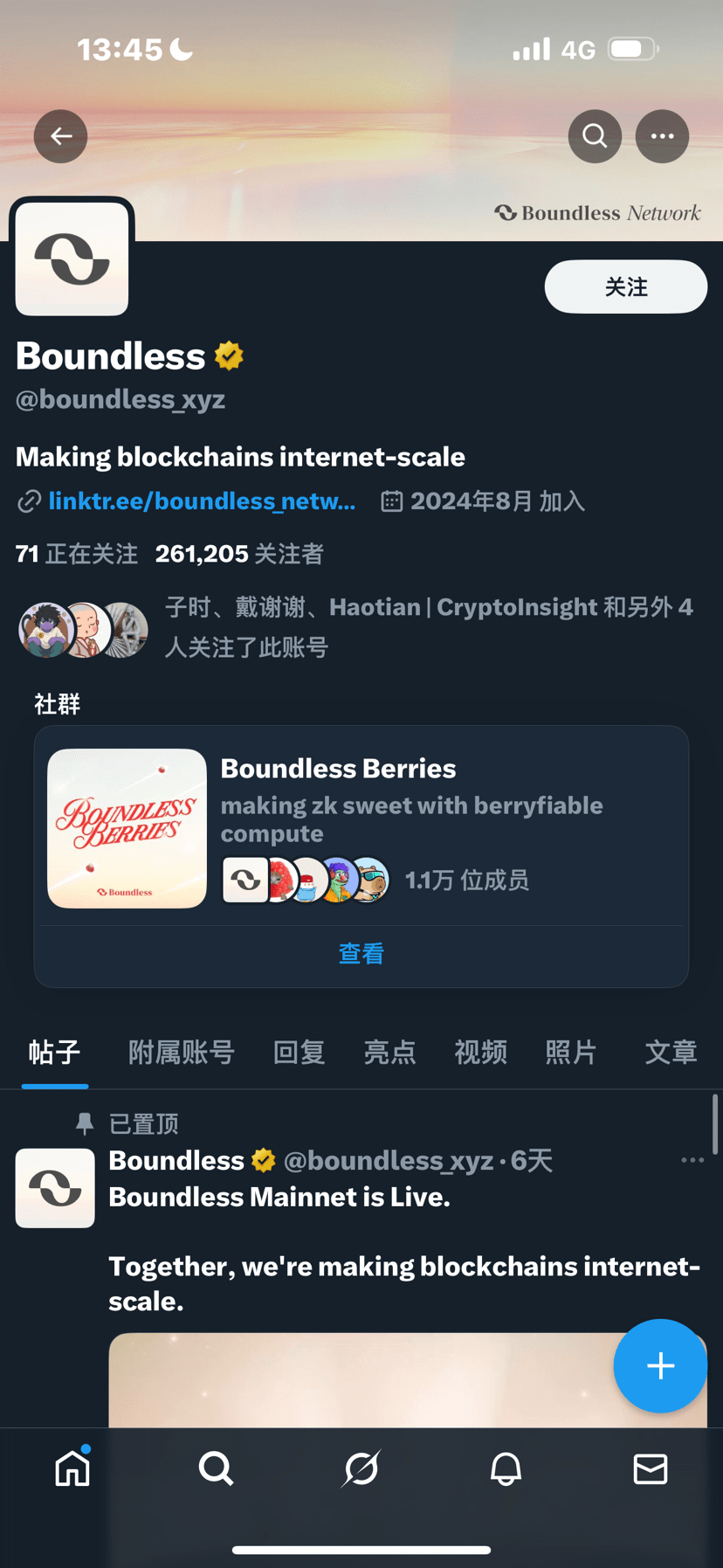
Task: Tap the back arrow button
Action: 60,136
